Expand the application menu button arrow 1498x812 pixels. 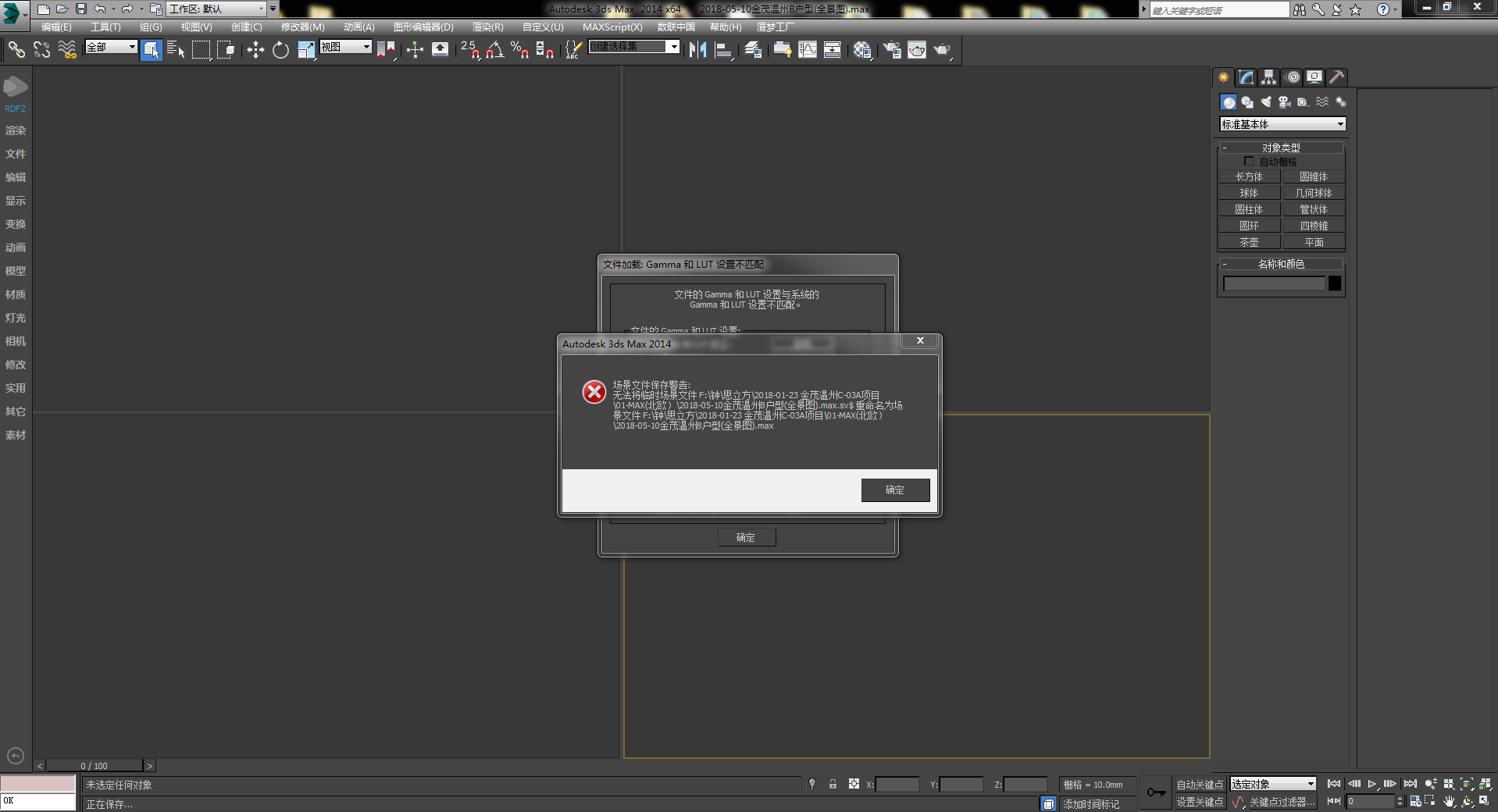tap(26, 14)
